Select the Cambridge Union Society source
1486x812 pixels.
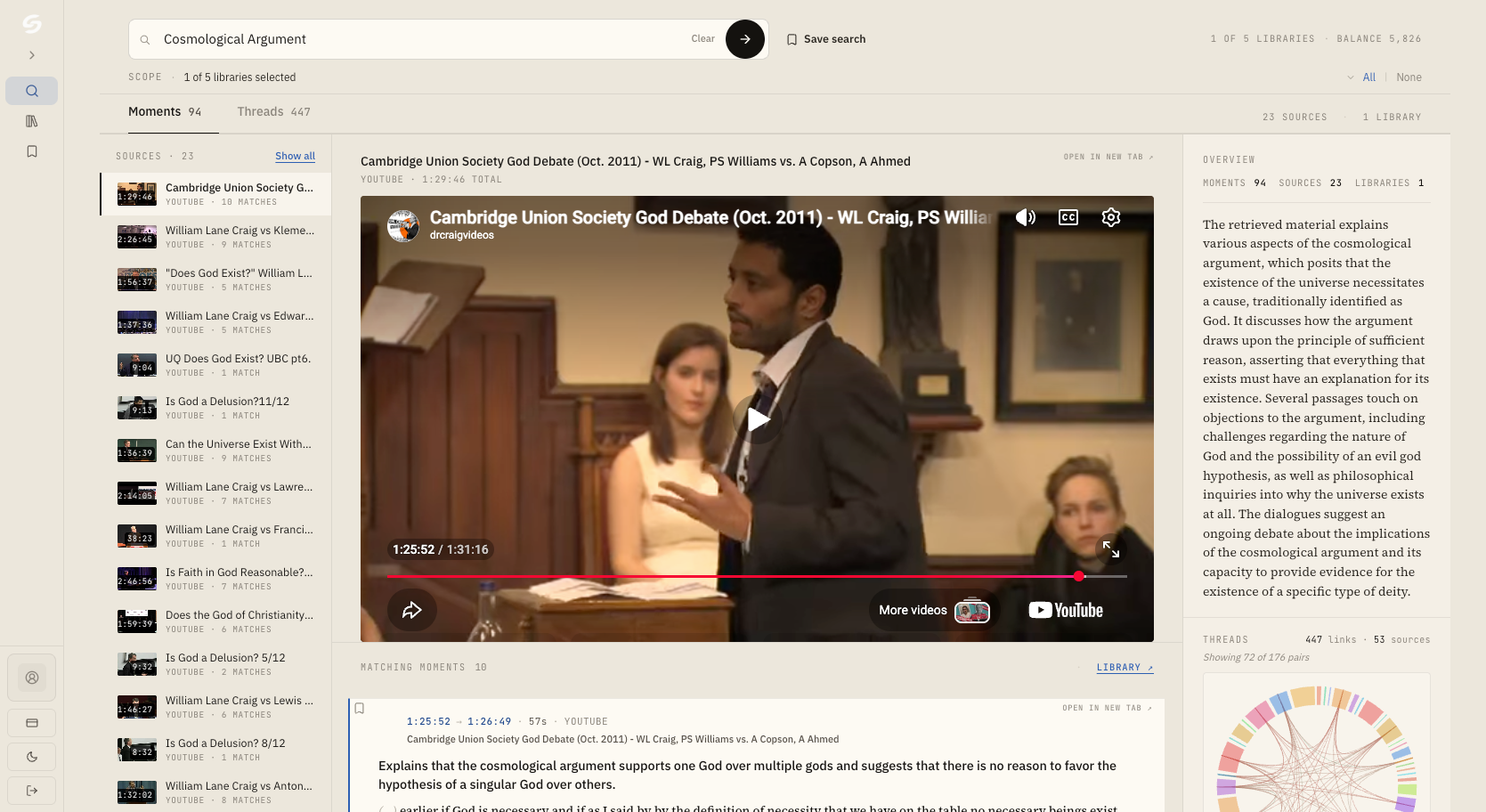pyautogui.click(x=215, y=194)
